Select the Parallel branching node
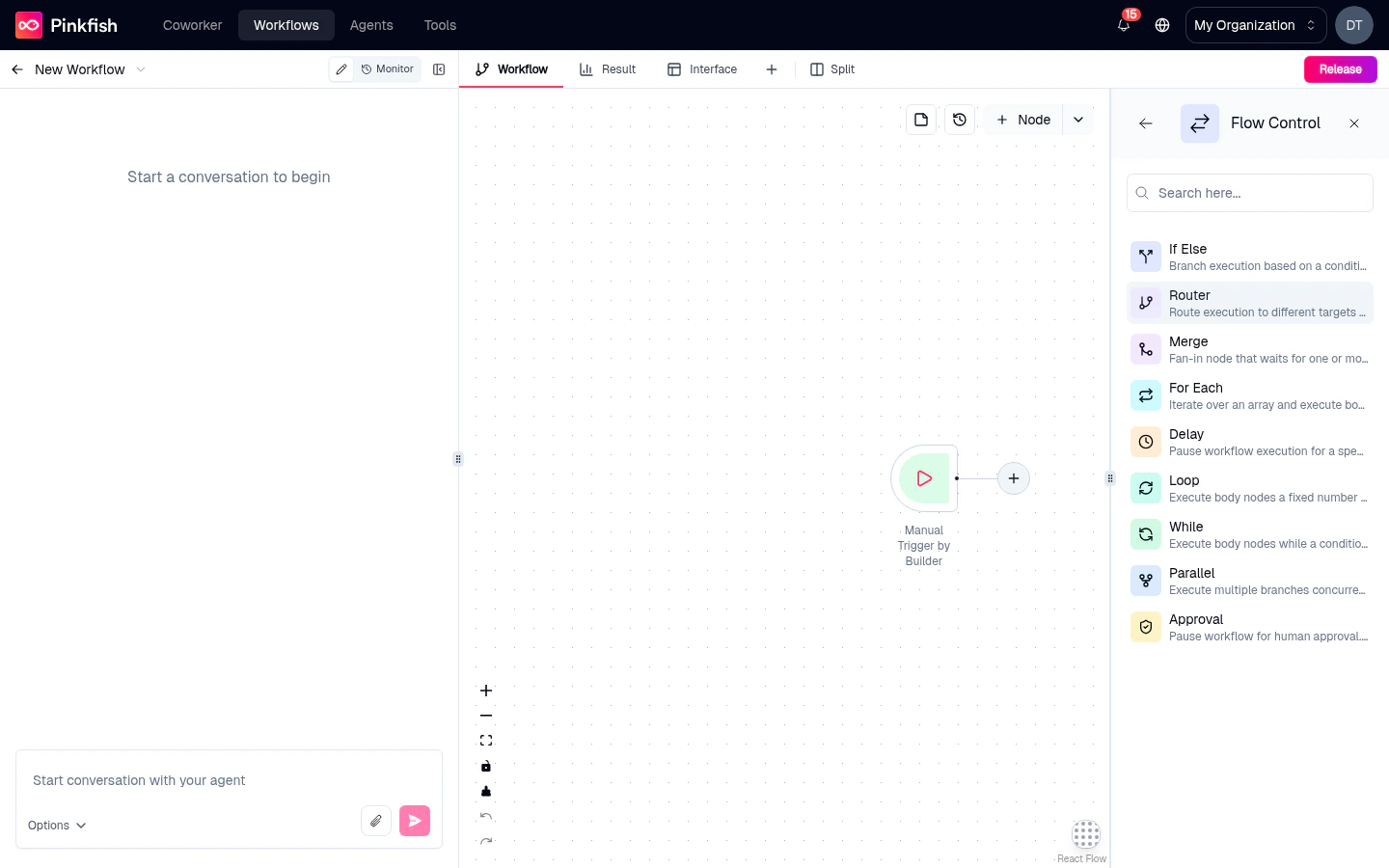This screenshot has height=868, width=1389. [x=1250, y=580]
